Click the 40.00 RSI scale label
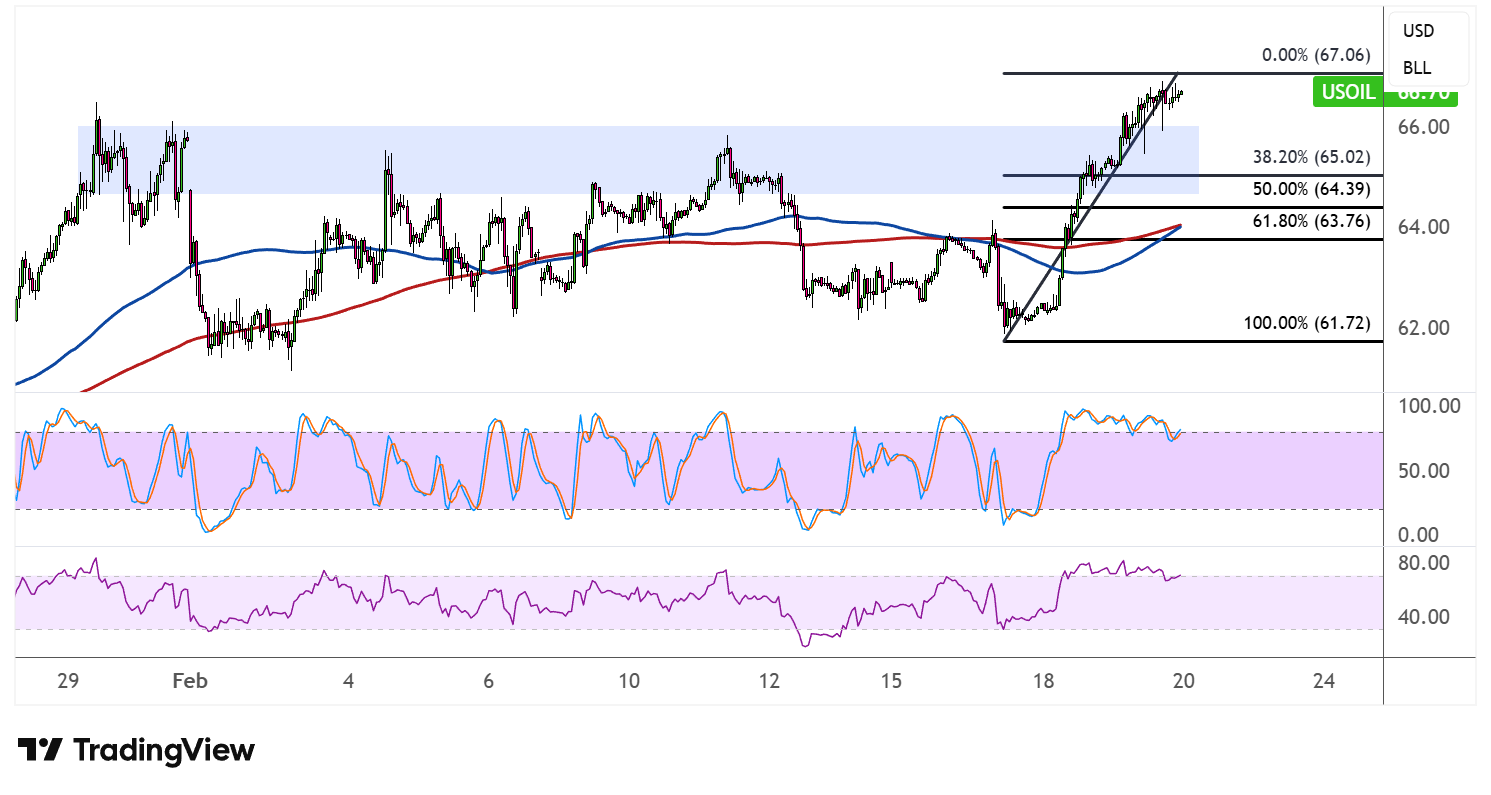Image resolution: width=1491 pixels, height=795 pixels. [x=1424, y=617]
